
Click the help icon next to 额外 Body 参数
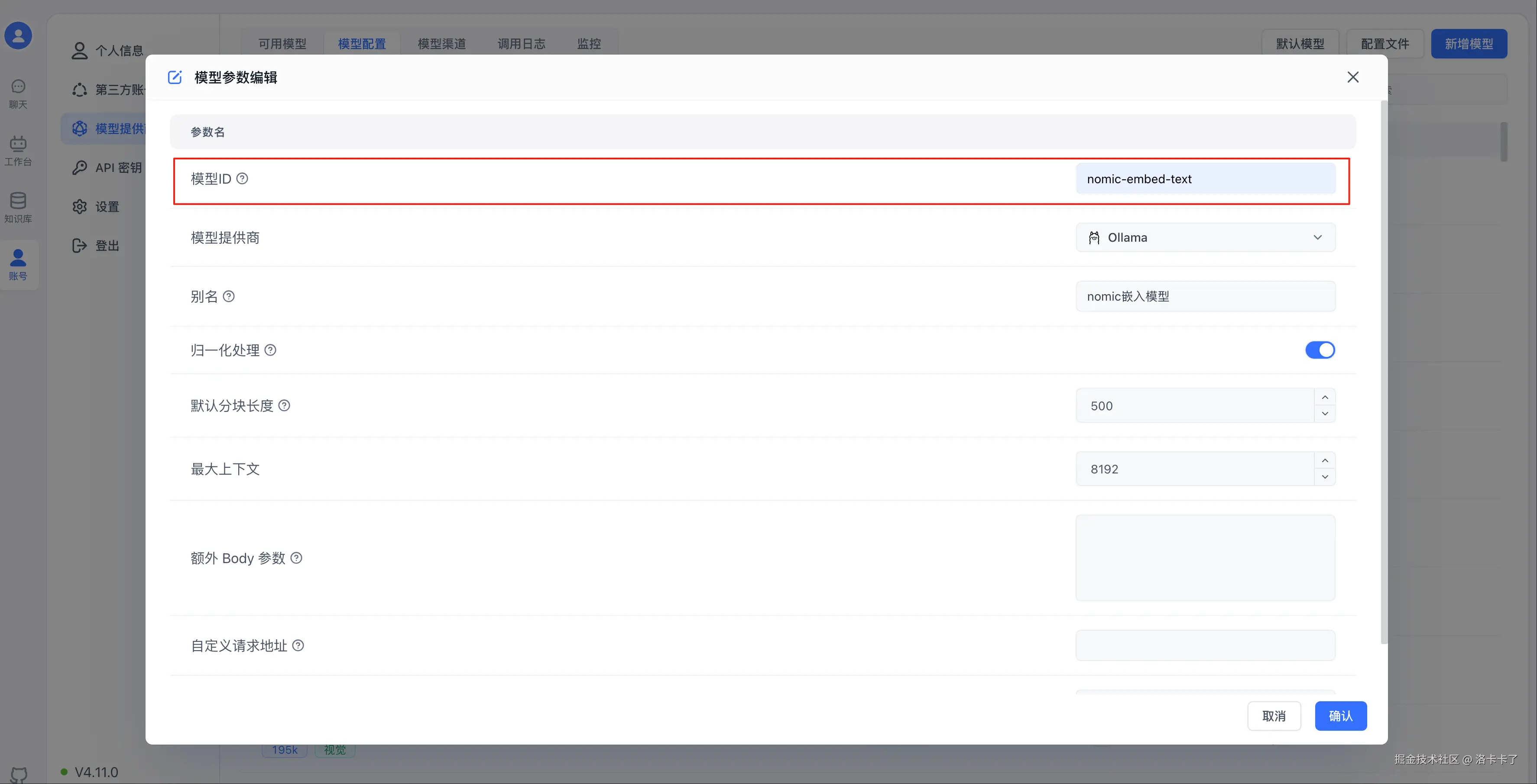point(297,558)
